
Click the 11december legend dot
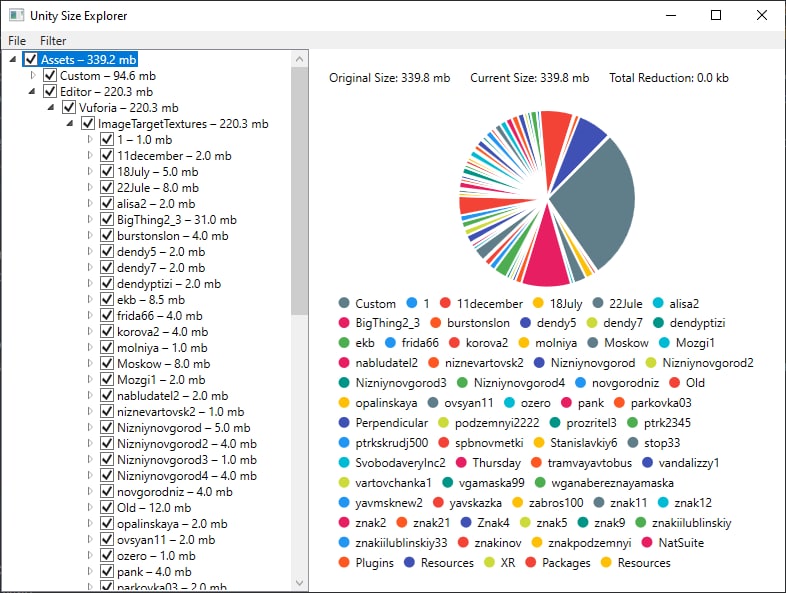point(445,303)
